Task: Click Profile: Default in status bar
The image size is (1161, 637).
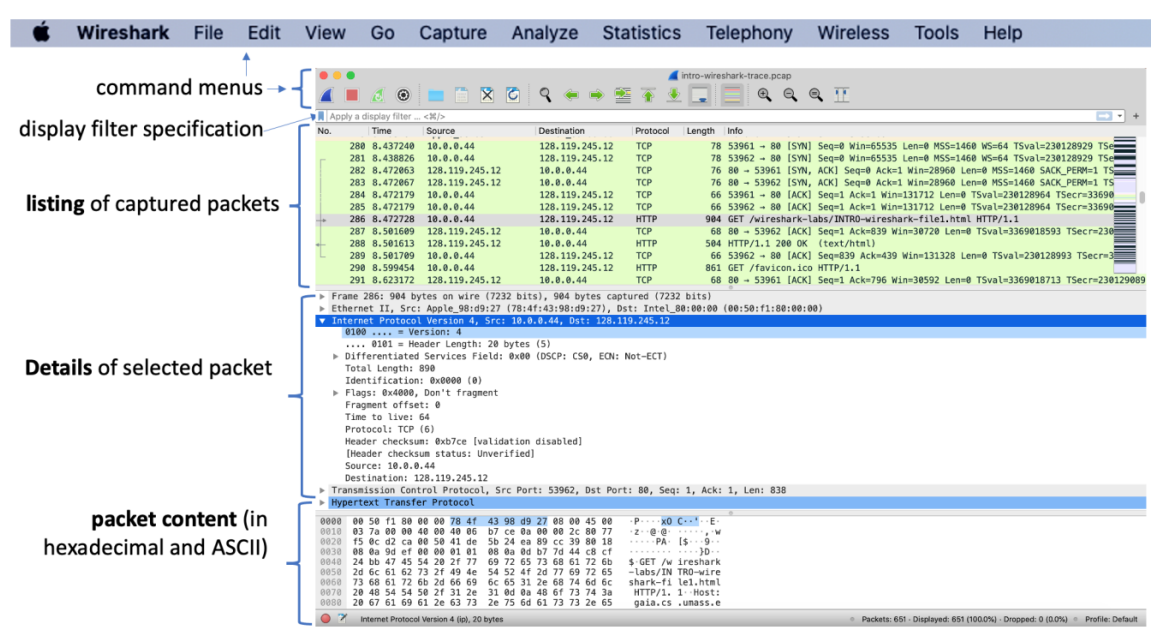Action: pos(1111,619)
